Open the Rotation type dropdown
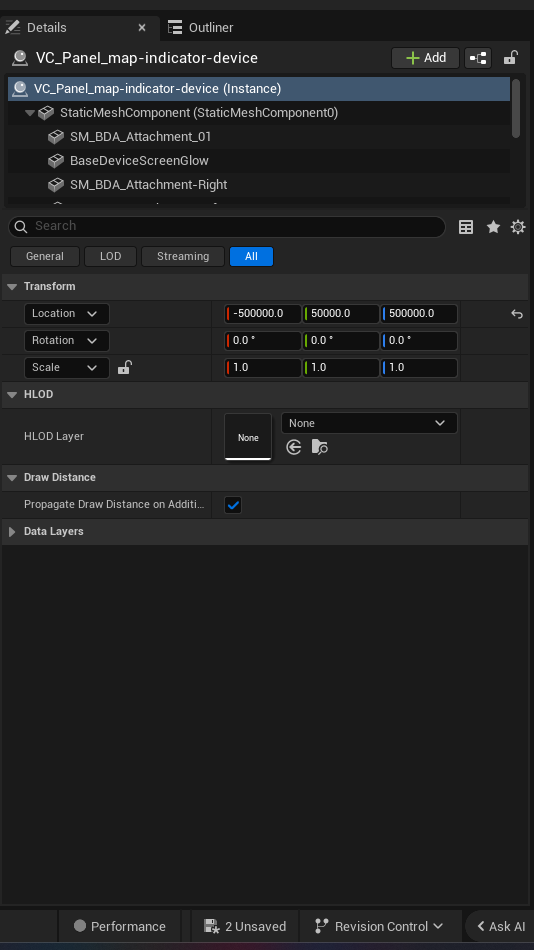Image resolution: width=534 pixels, height=950 pixels. [67, 340]
